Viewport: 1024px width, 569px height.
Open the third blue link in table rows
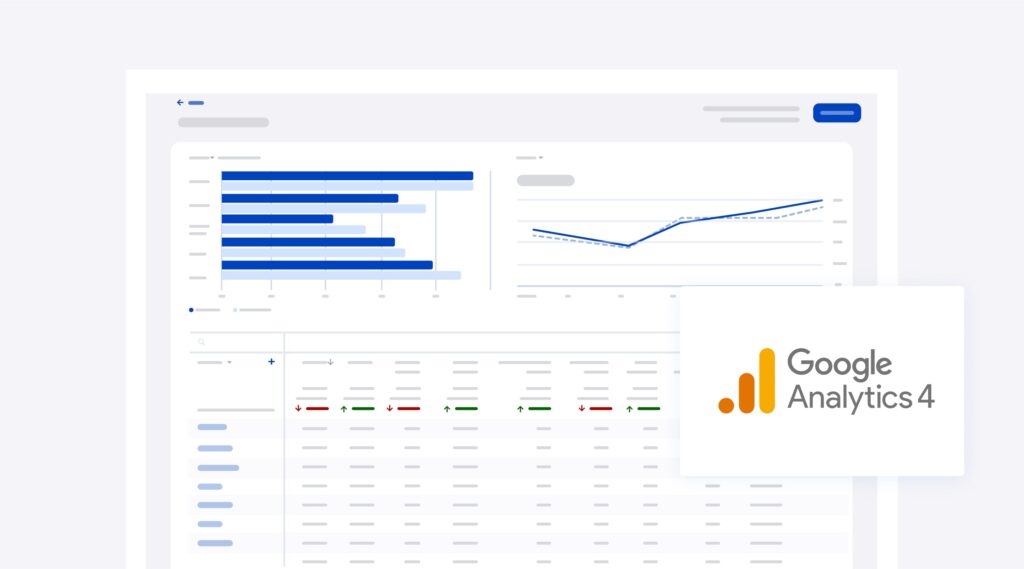pos(218,467)
